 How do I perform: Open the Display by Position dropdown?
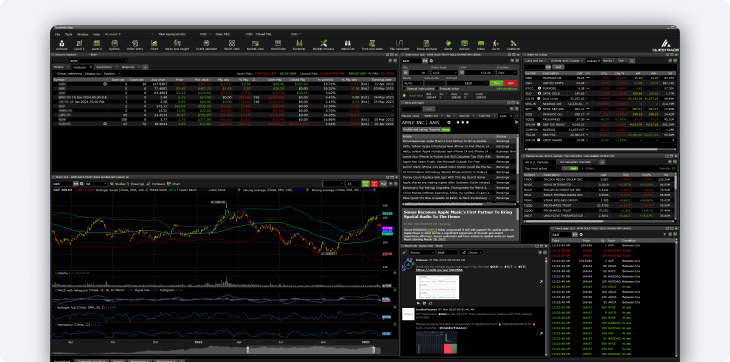[x=112, y=74]
